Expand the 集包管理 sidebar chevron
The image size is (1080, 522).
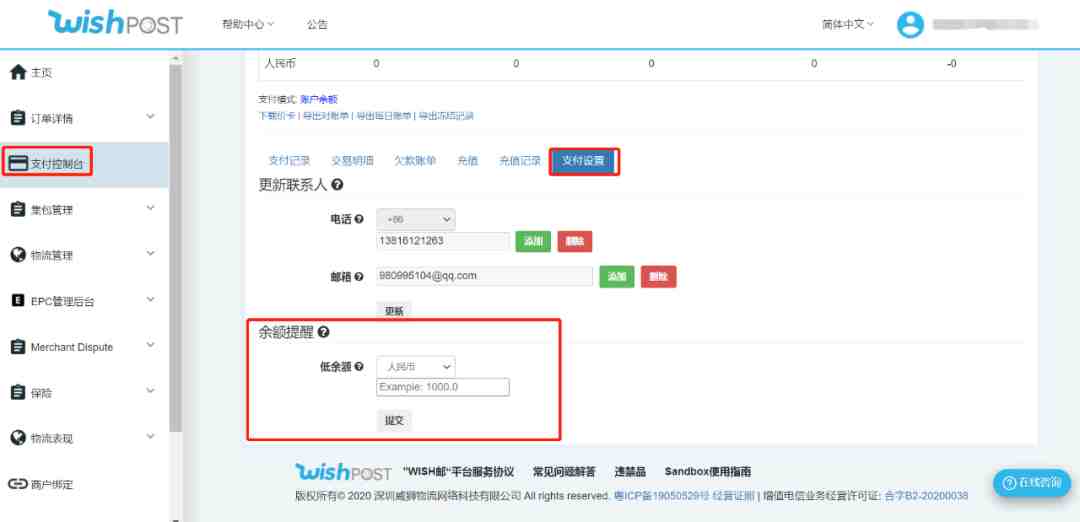[151, 209]
